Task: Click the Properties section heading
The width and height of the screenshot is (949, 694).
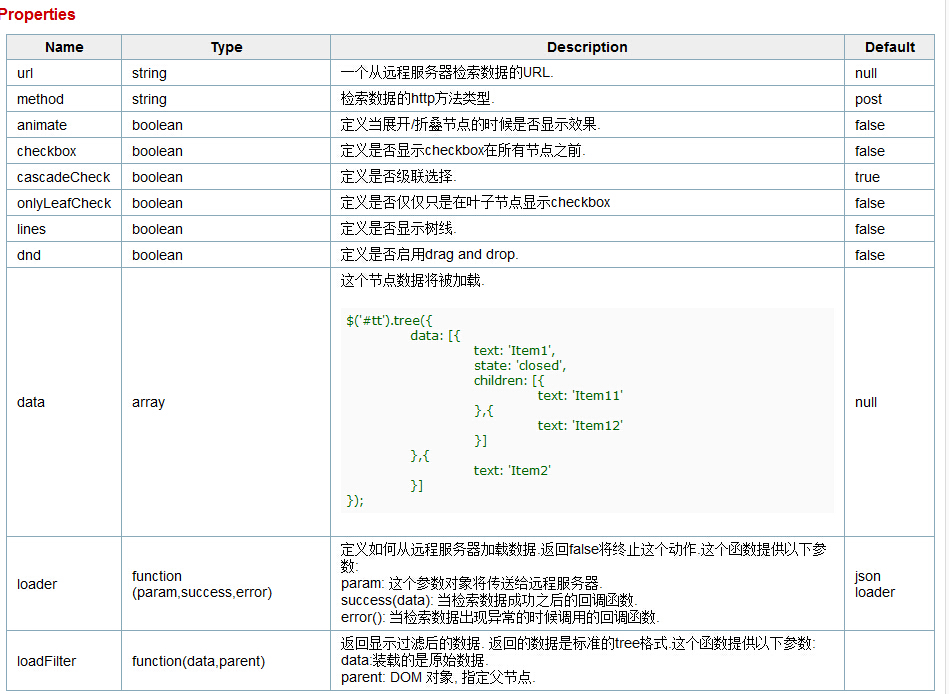Action: (x=38, y=15)
